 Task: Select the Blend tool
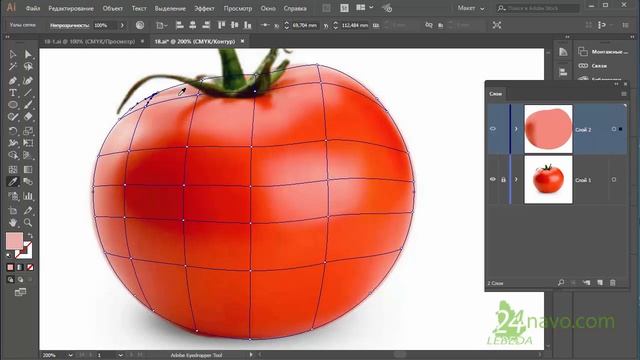point(28,182)
